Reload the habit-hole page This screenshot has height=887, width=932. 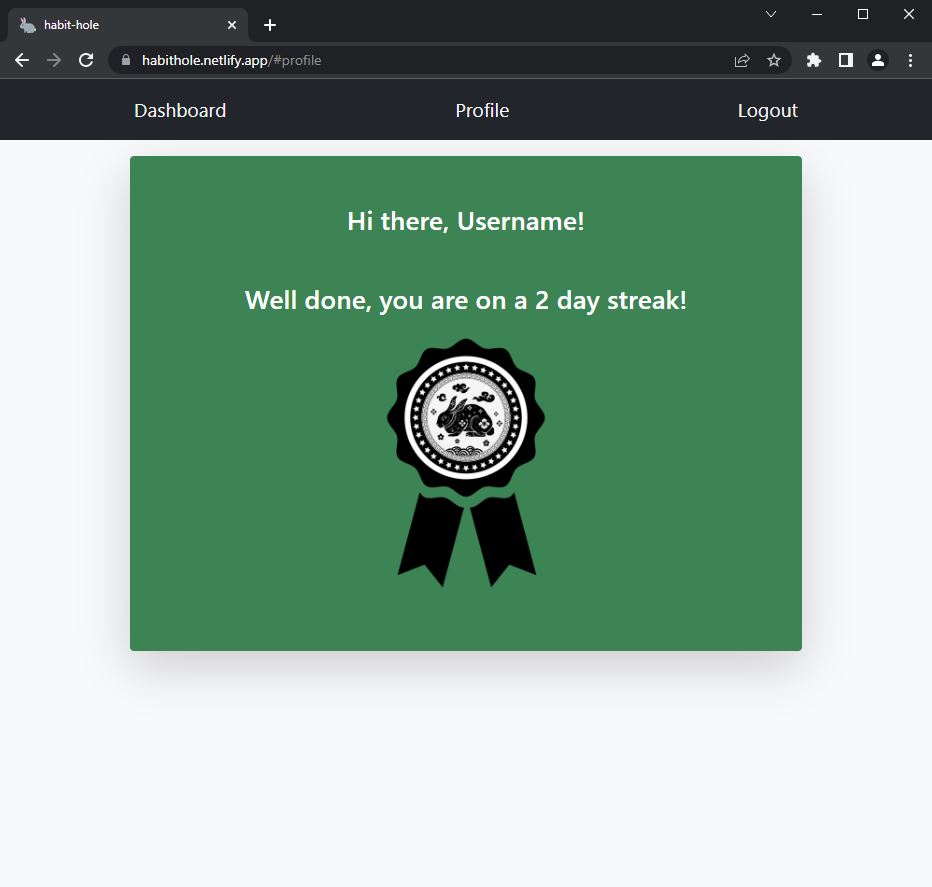tap(86, 60)
